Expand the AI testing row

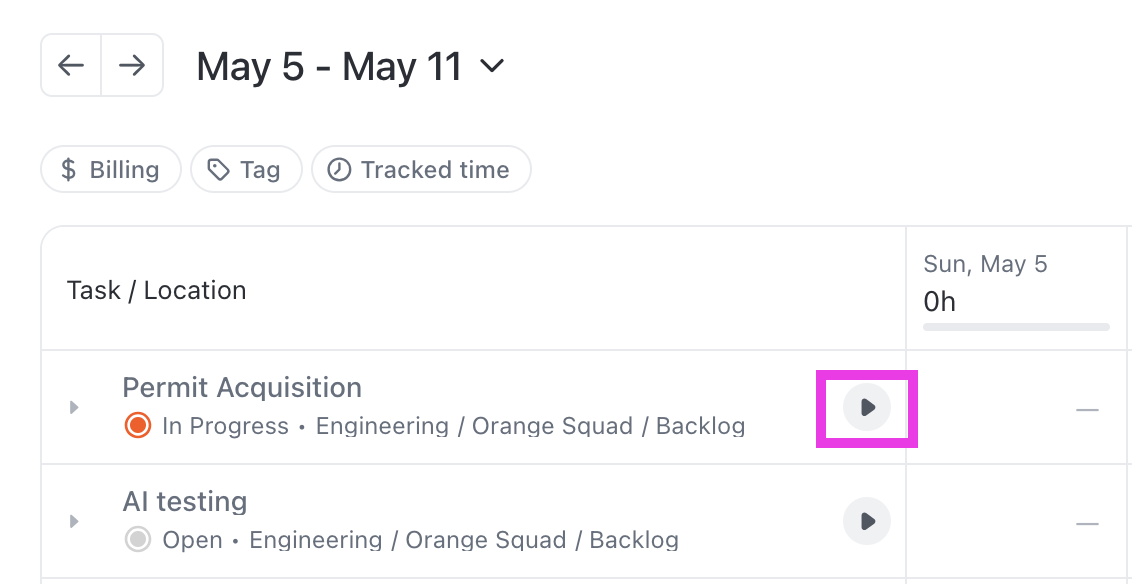click(x=73, y=521)
